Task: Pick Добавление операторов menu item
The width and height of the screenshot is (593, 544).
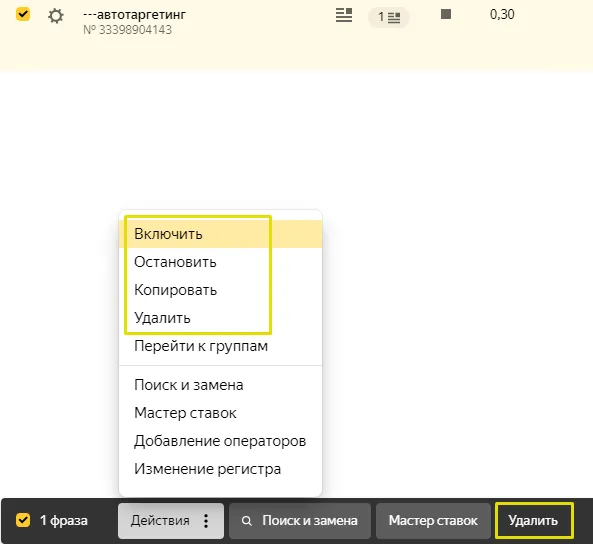Action: pyautogui.click(x=220, y=441)
